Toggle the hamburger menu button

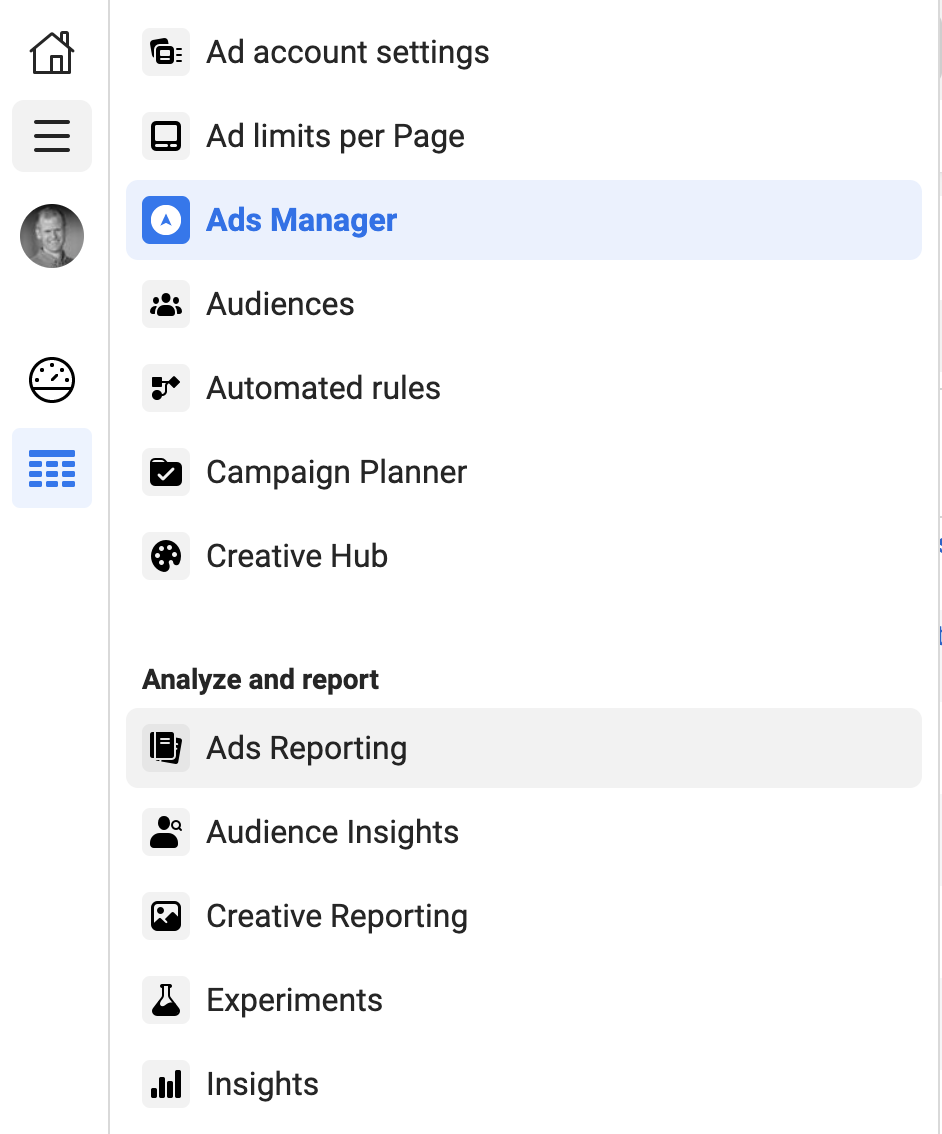coord(52,136)
